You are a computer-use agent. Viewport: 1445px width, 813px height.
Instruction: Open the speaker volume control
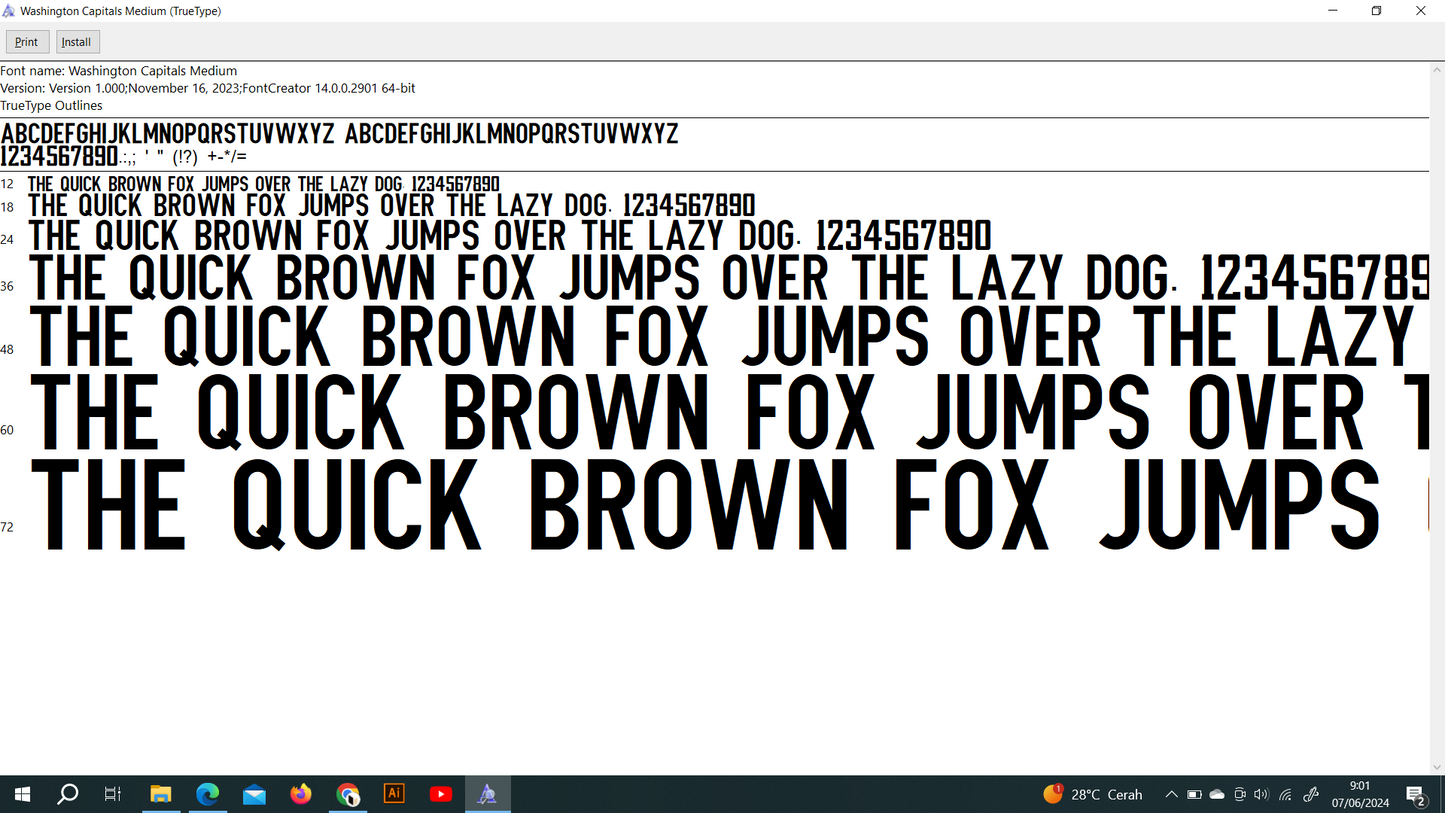pyautogui.click(x=1262, y=794)
